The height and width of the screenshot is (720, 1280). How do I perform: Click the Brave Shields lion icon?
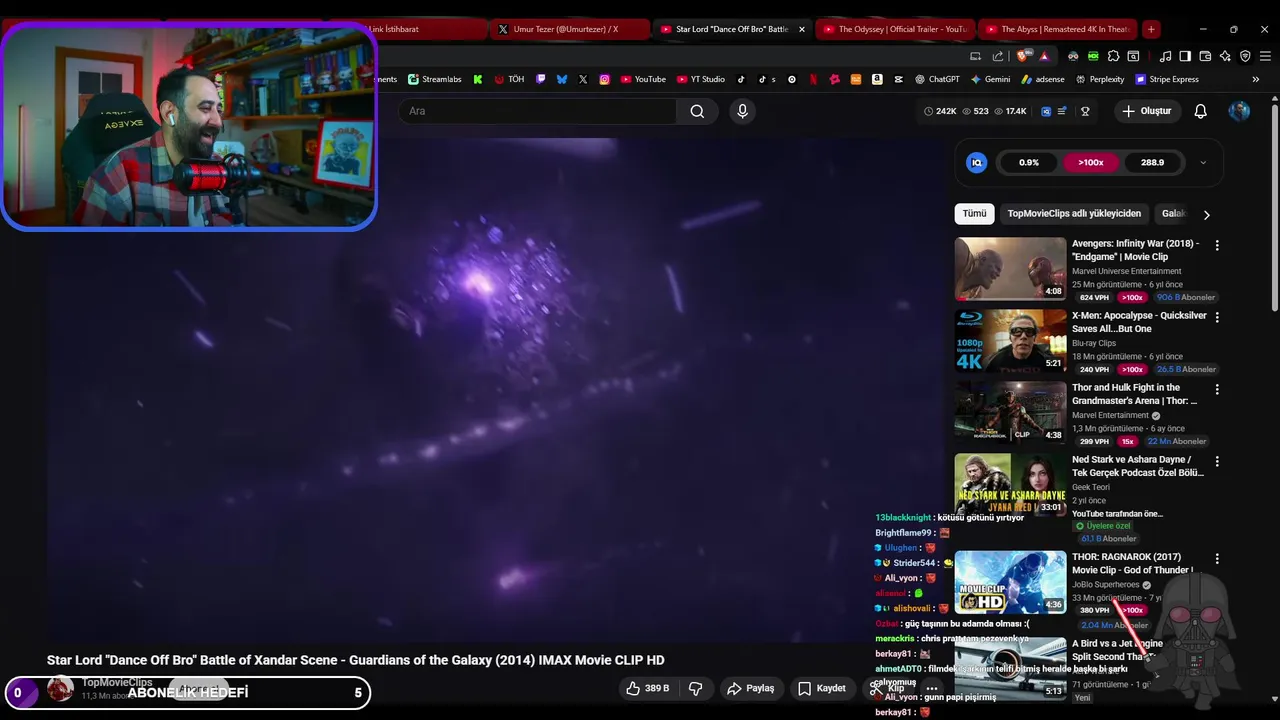1022,56
